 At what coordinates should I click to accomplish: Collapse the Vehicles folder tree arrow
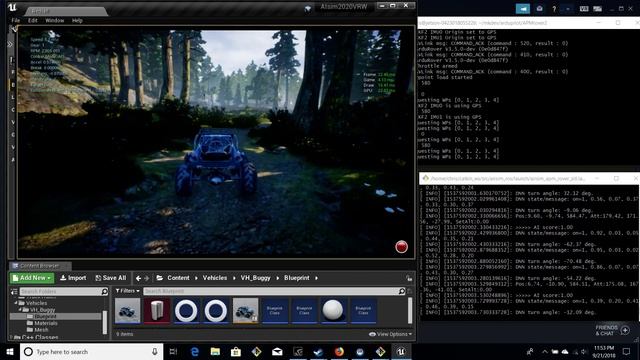click(x=16, y=303)
